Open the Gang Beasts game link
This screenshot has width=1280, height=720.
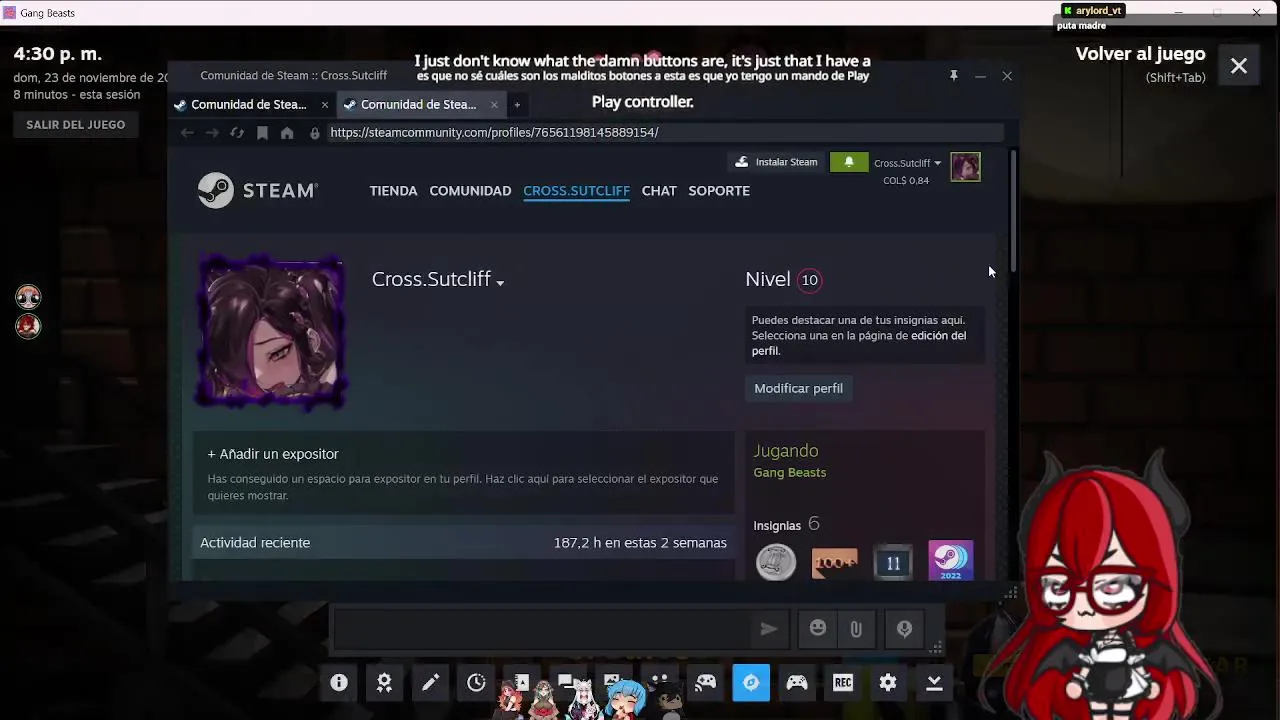click(x=789, y=472)
